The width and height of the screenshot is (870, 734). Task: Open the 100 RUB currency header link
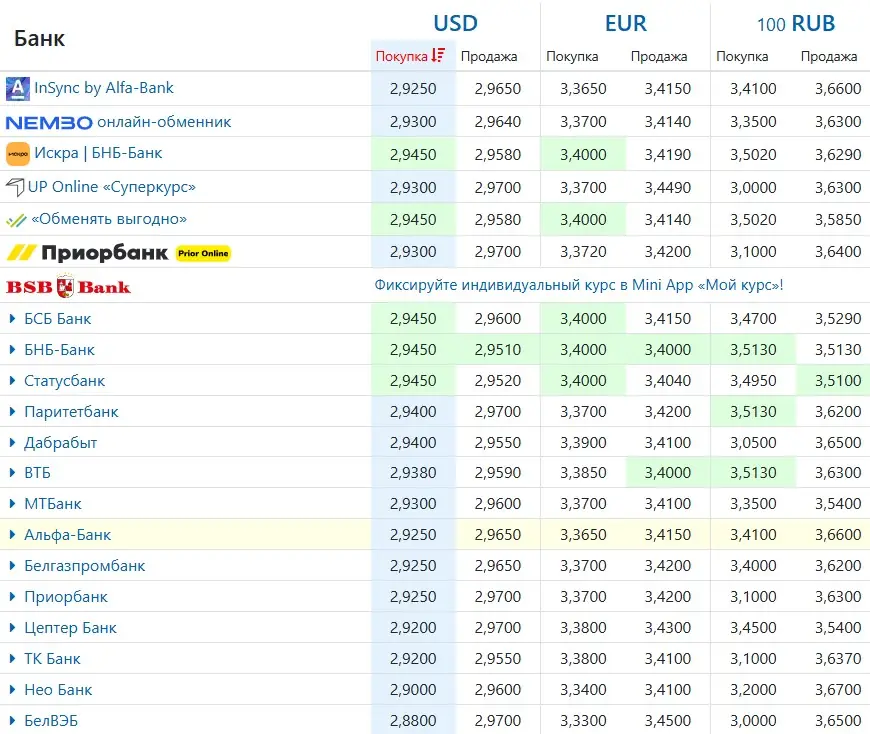[796, 23]
